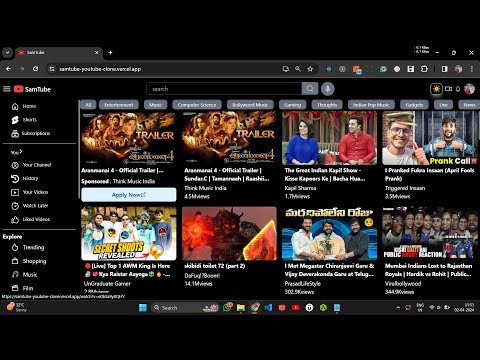Click the search input field
Image resolution: width=480 pixels, height=360 pixels.
(224, 89)
